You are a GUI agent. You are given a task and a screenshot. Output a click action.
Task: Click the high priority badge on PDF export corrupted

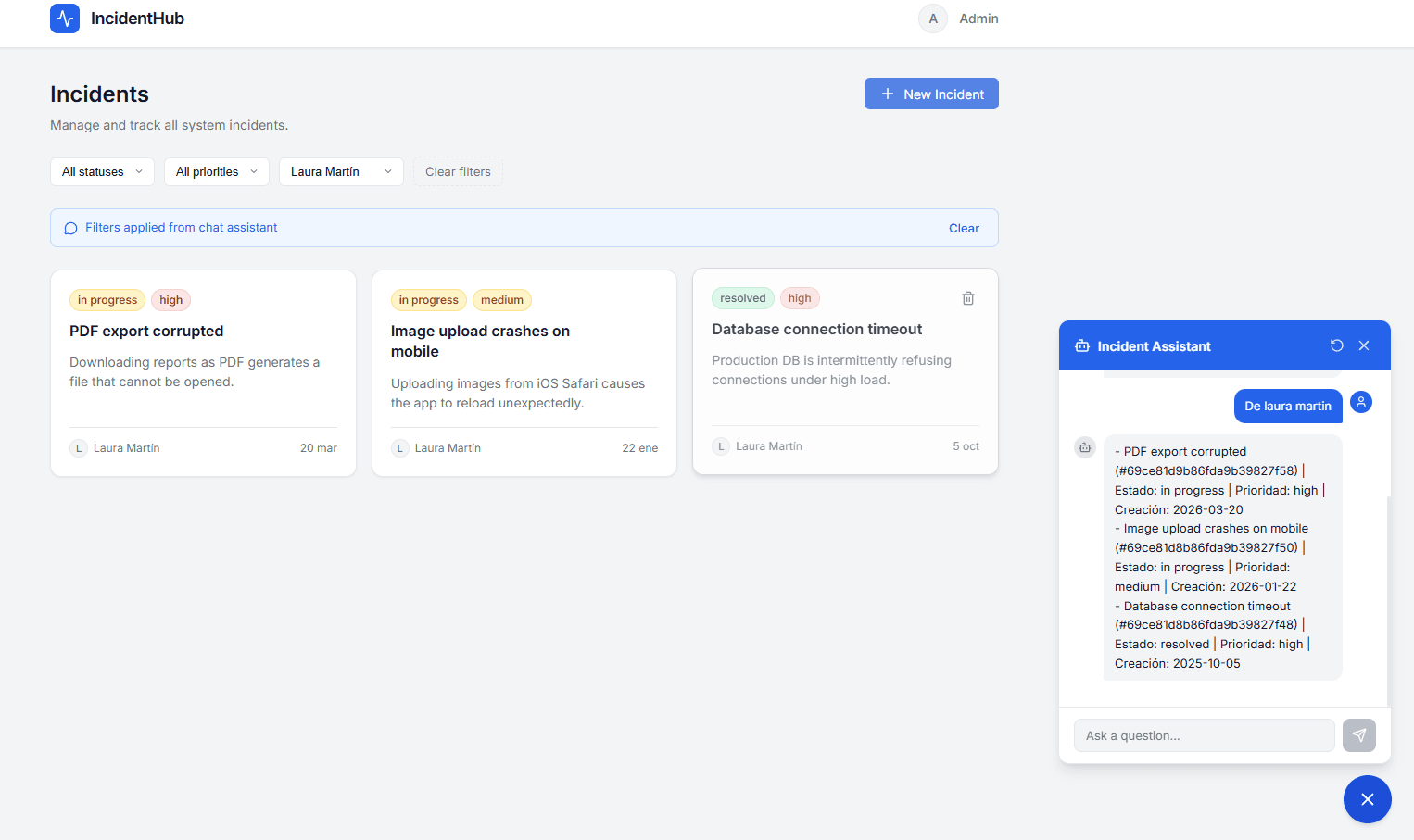click(170, 299)
